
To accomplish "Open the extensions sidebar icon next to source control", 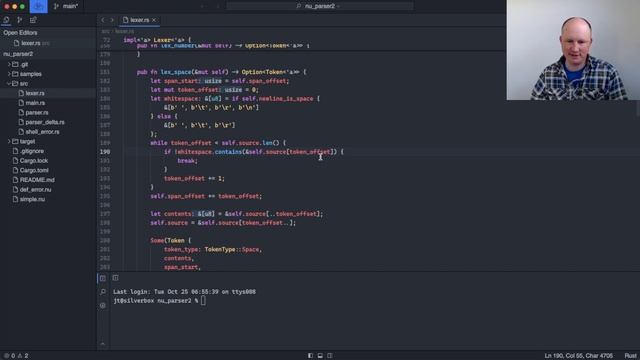I will (33, 20).
